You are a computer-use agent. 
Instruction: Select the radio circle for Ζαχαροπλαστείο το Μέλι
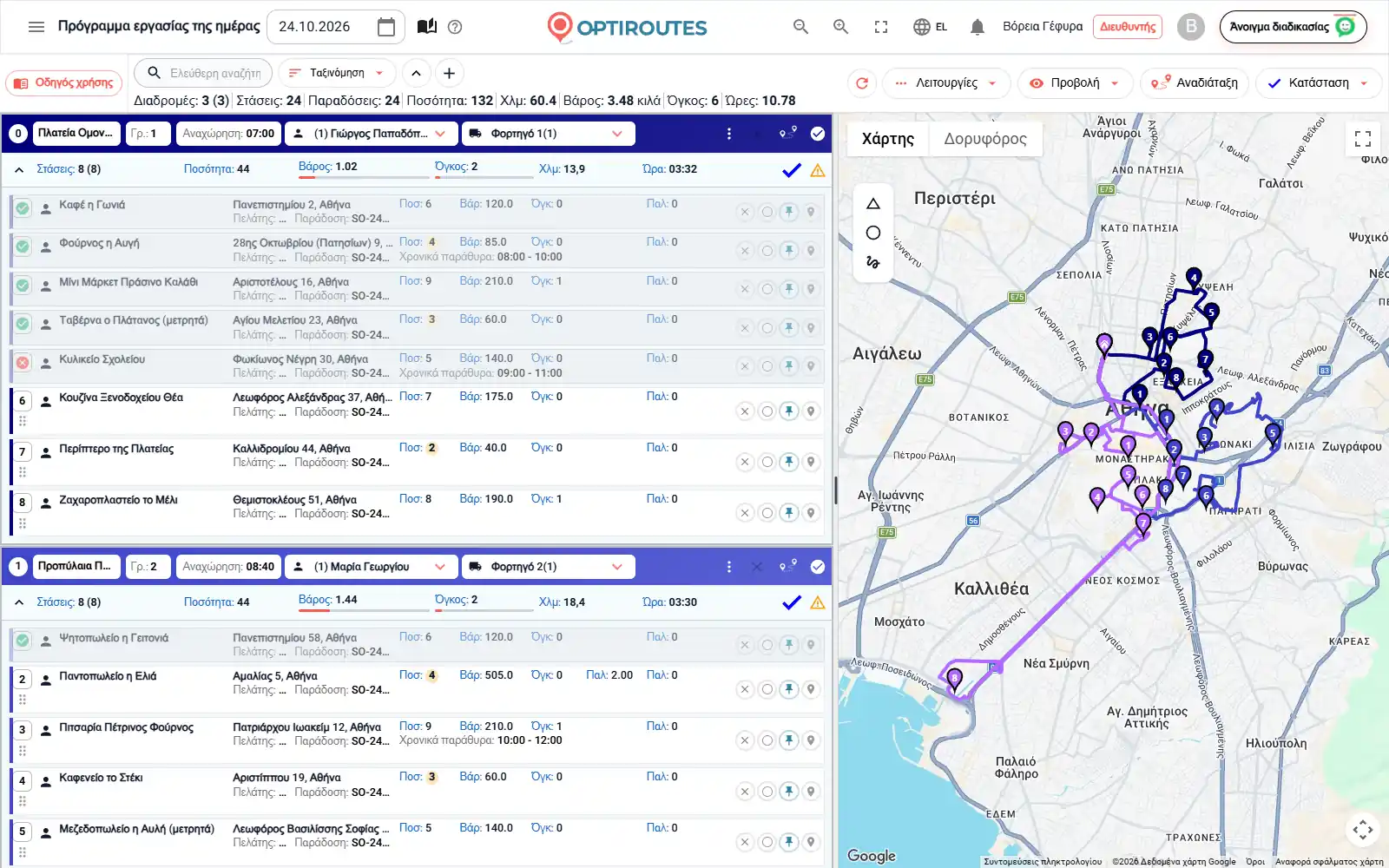(x=767, y=513)
